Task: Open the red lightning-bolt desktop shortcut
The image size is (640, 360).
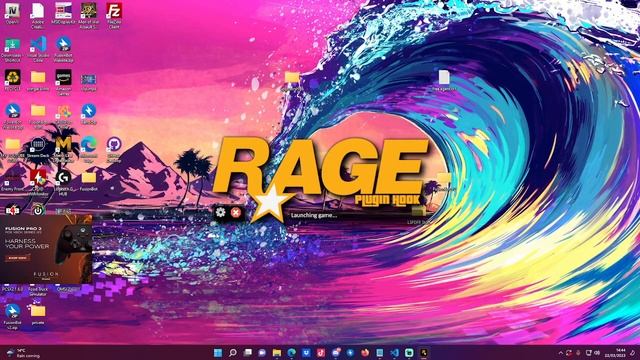Action: click(x=38, y=182)
